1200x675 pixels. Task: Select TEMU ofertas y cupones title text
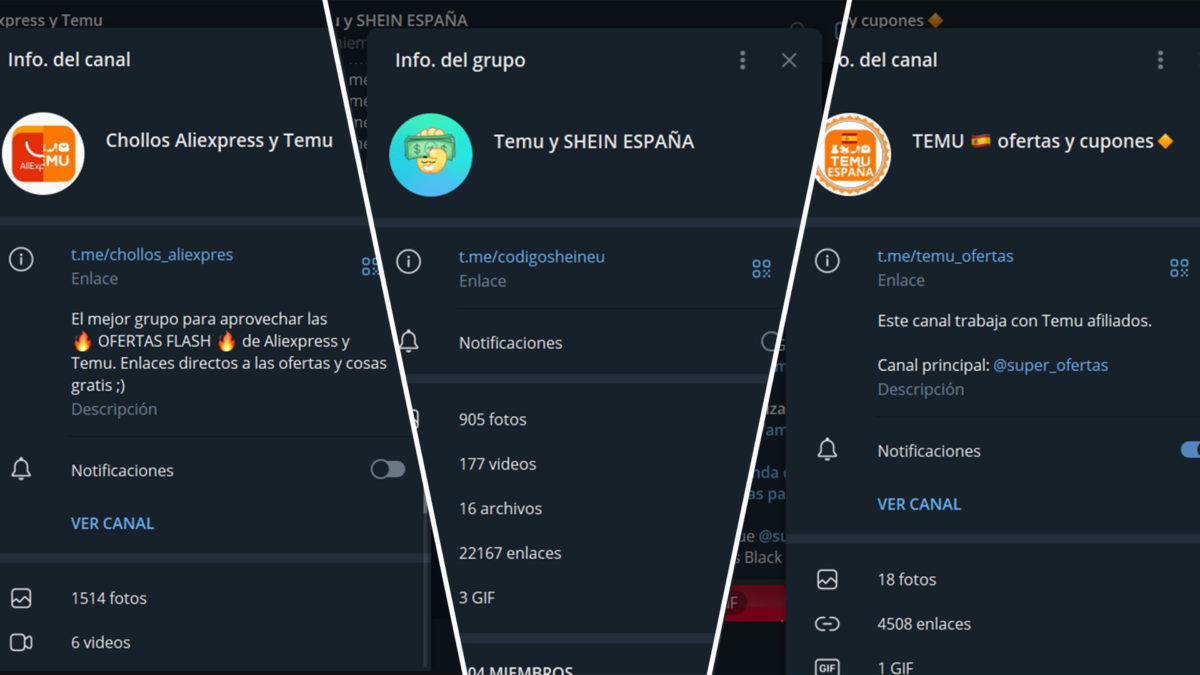point(1042,141)
